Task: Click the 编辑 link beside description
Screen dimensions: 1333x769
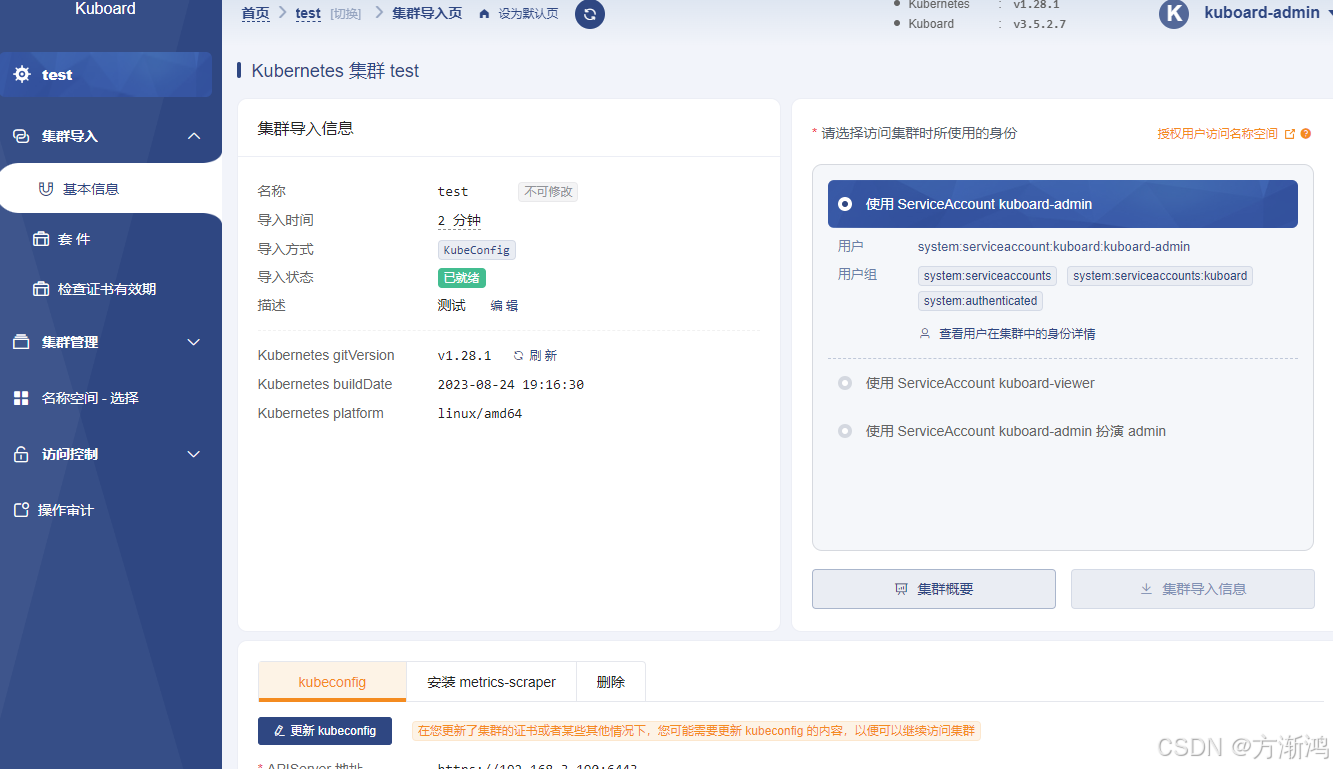Action: tap(504, 306)
